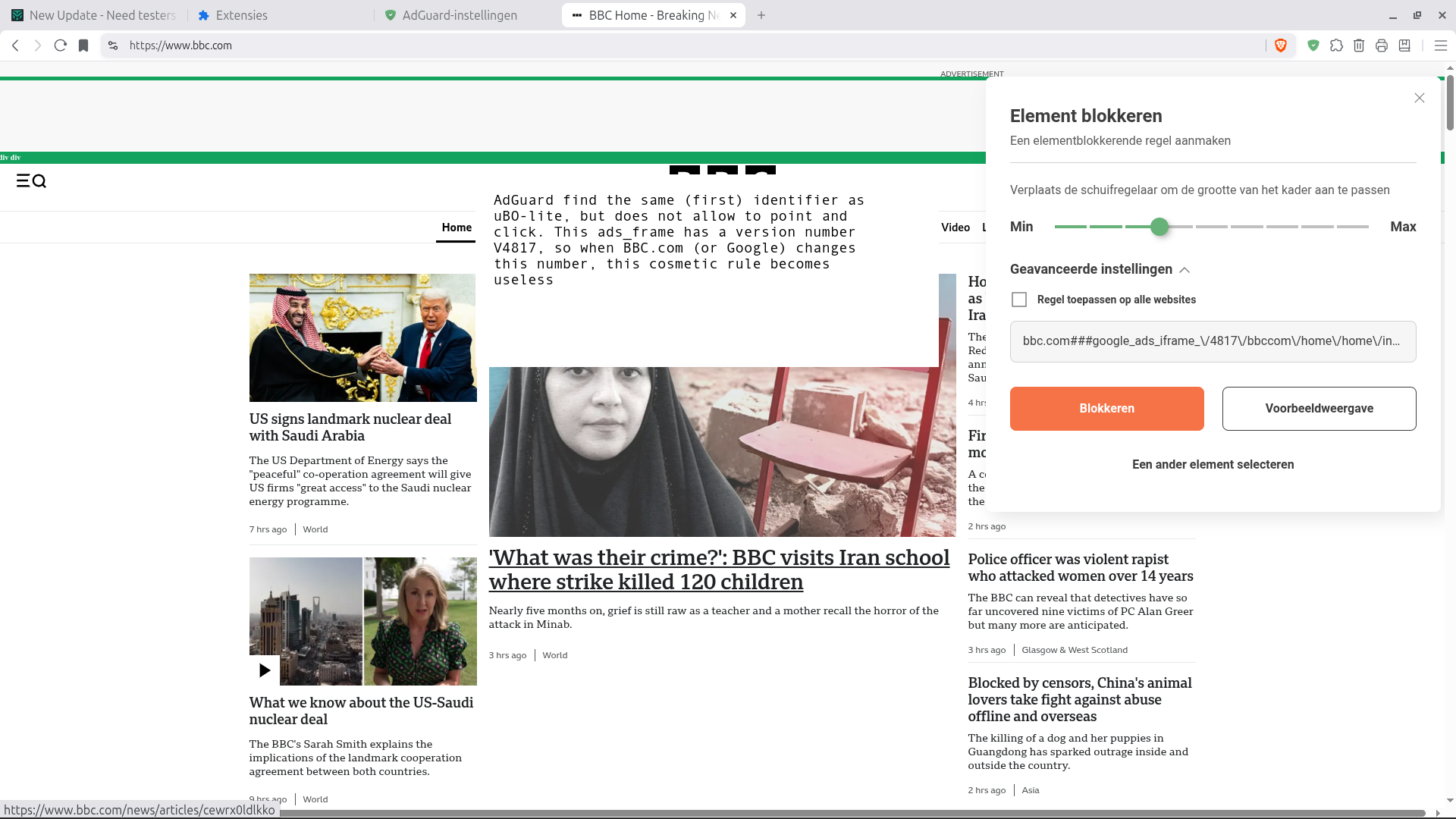Collapse Geavanceerde instellingen section
This screenshot has height=819, width=1456.
pos(1100,269)
